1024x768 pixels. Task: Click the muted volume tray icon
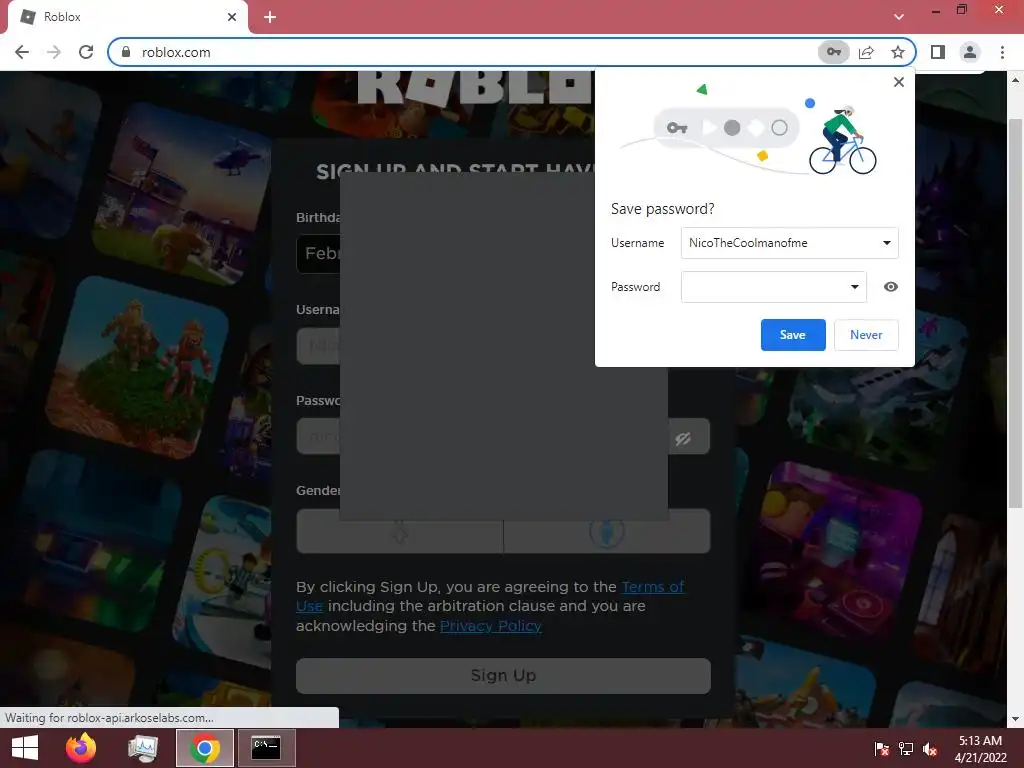click(x=930, y=749)
